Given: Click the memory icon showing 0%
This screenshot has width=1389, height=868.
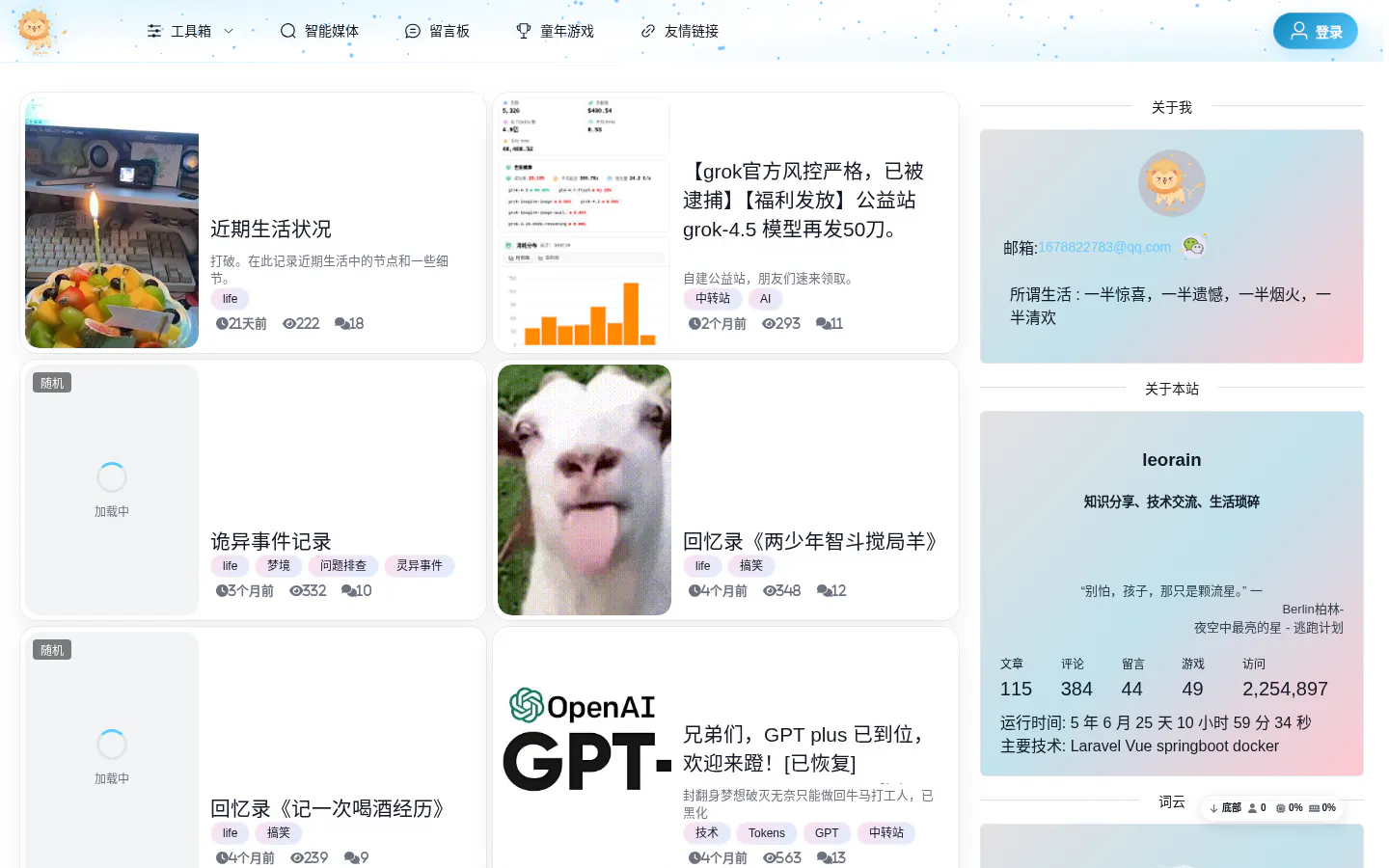Looking at the screenshot, I should (x=1314, y=808).
